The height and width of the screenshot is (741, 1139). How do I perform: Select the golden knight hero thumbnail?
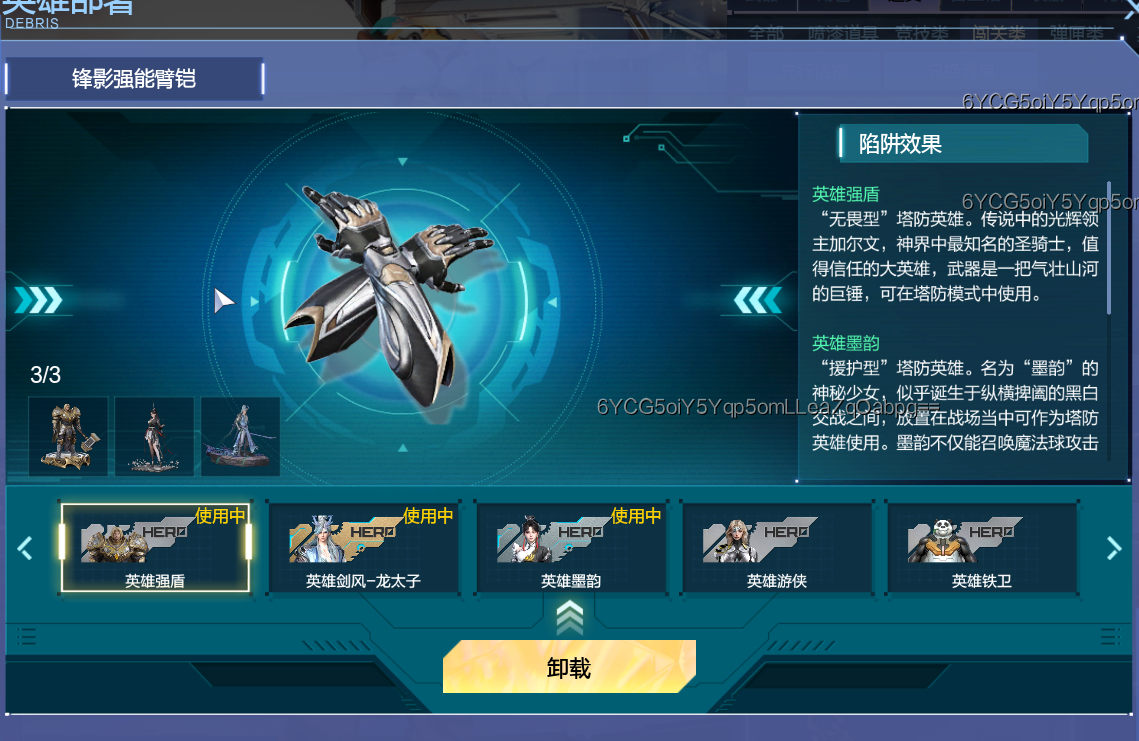68,436
